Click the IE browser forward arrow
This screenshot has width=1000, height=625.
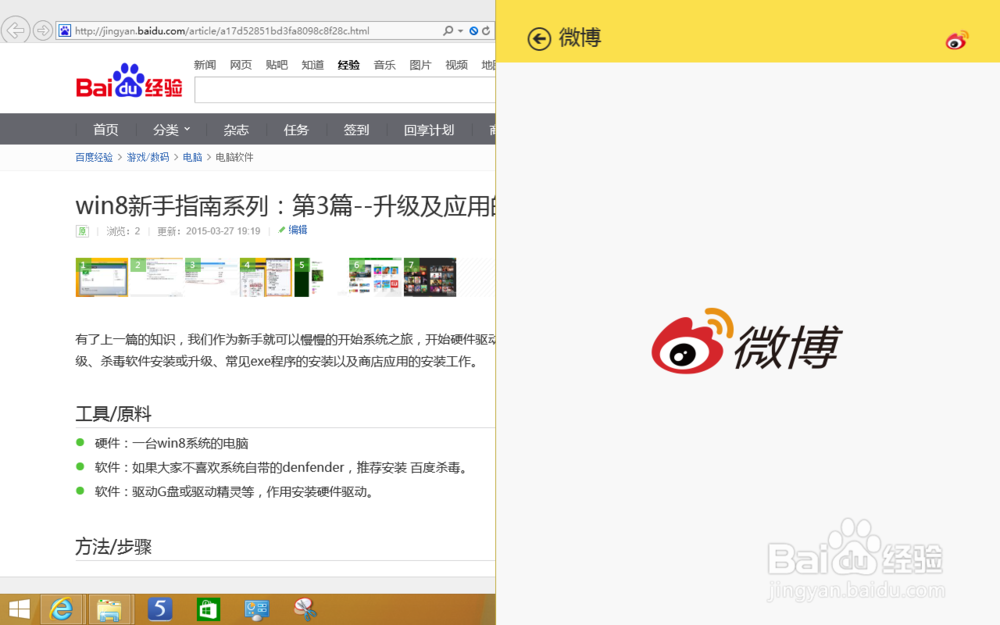(43, 30)
